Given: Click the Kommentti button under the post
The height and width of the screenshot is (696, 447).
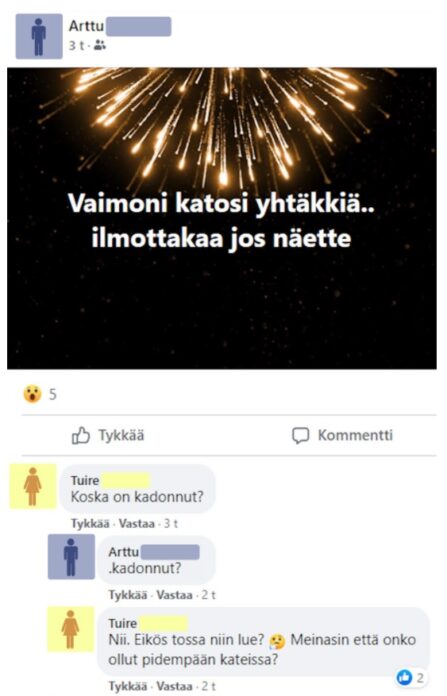Looking at the screenshot, I should pyautogui.click(x=342, y=435).
